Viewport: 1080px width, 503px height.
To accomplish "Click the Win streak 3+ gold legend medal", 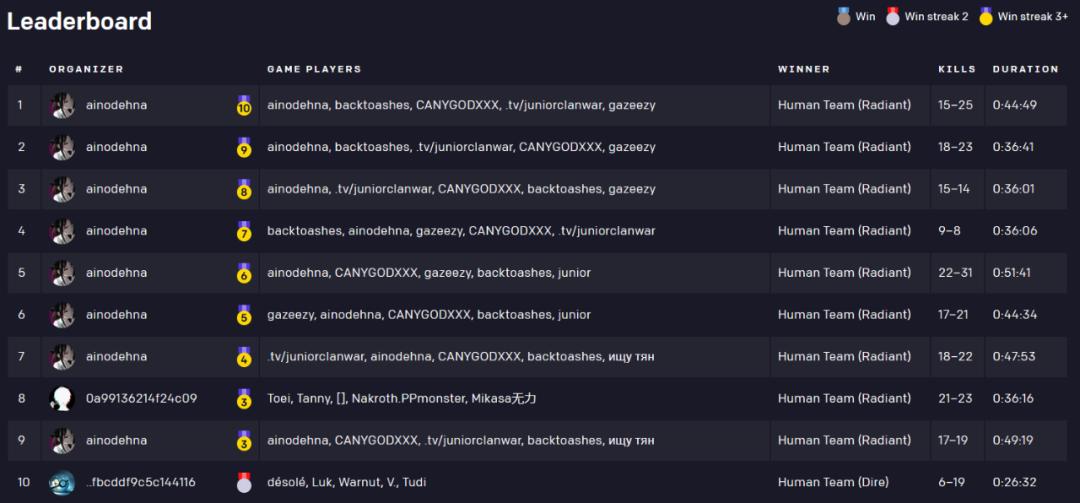I will 985,16.
